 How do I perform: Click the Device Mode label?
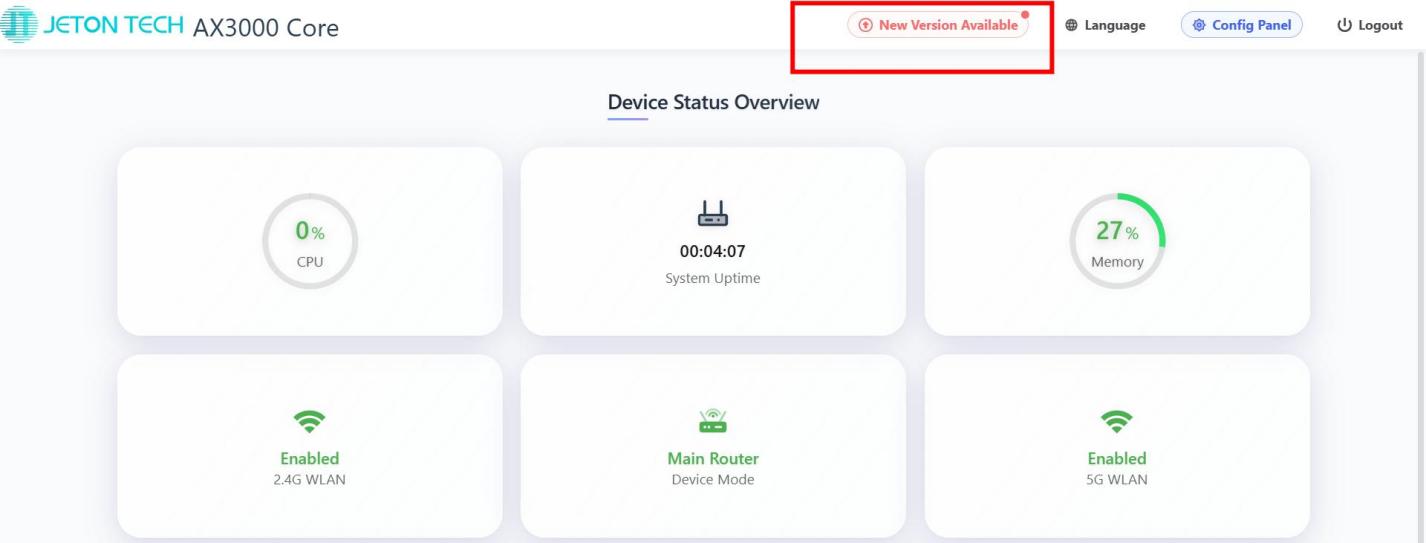(713, 480)
